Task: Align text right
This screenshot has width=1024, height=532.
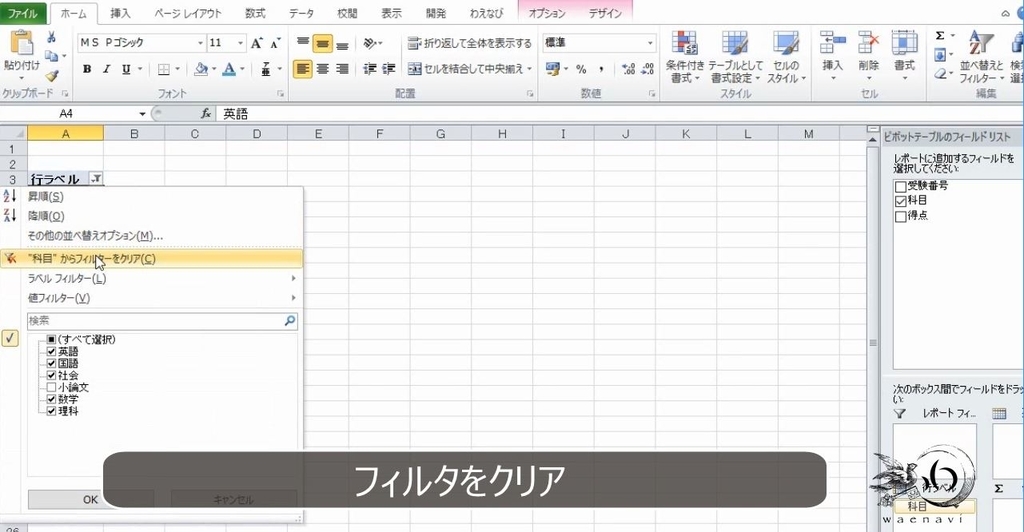Action: point(342,69)
